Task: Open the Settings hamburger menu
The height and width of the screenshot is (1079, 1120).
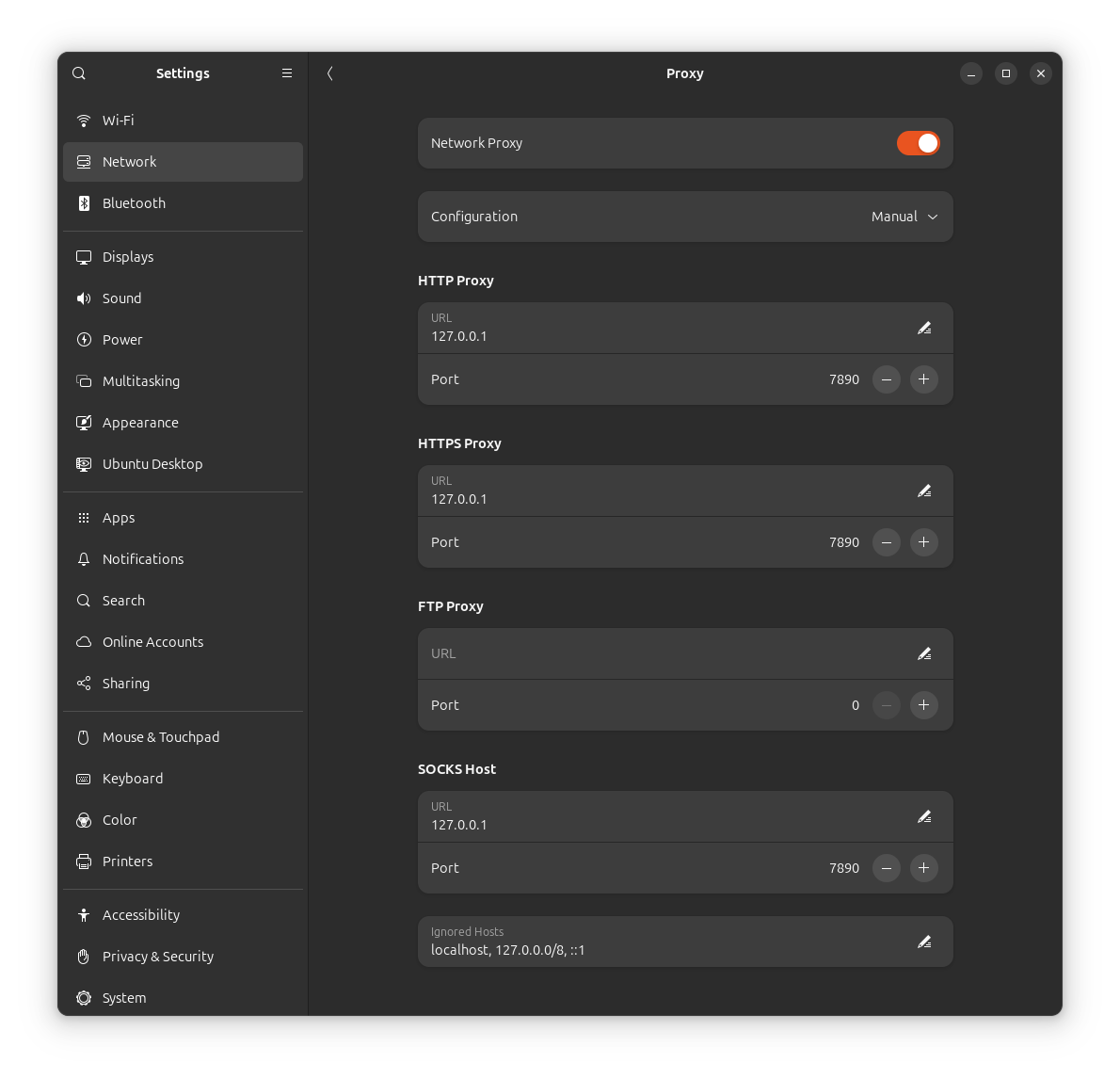Action: click(x=287, y=73)
